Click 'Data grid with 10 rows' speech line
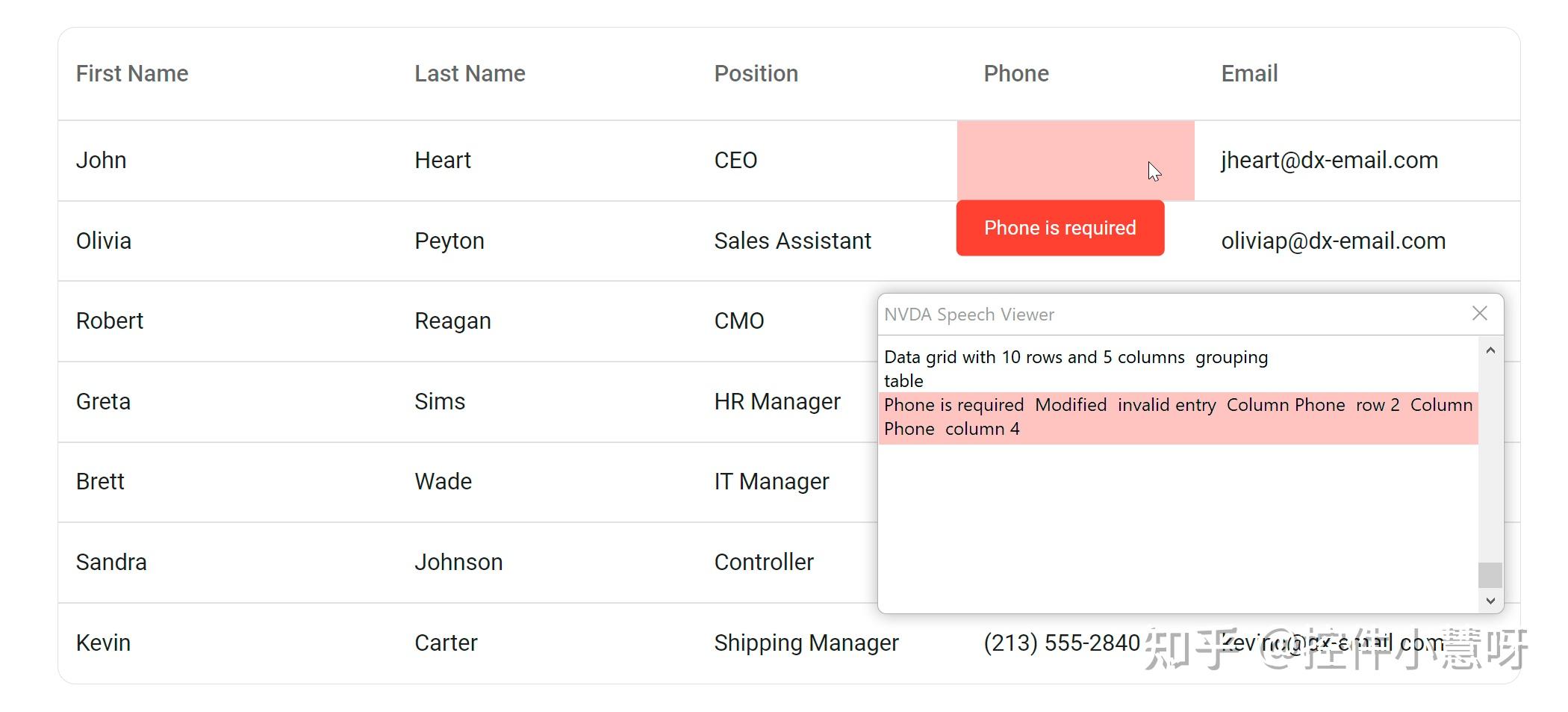 point(1076,357)
